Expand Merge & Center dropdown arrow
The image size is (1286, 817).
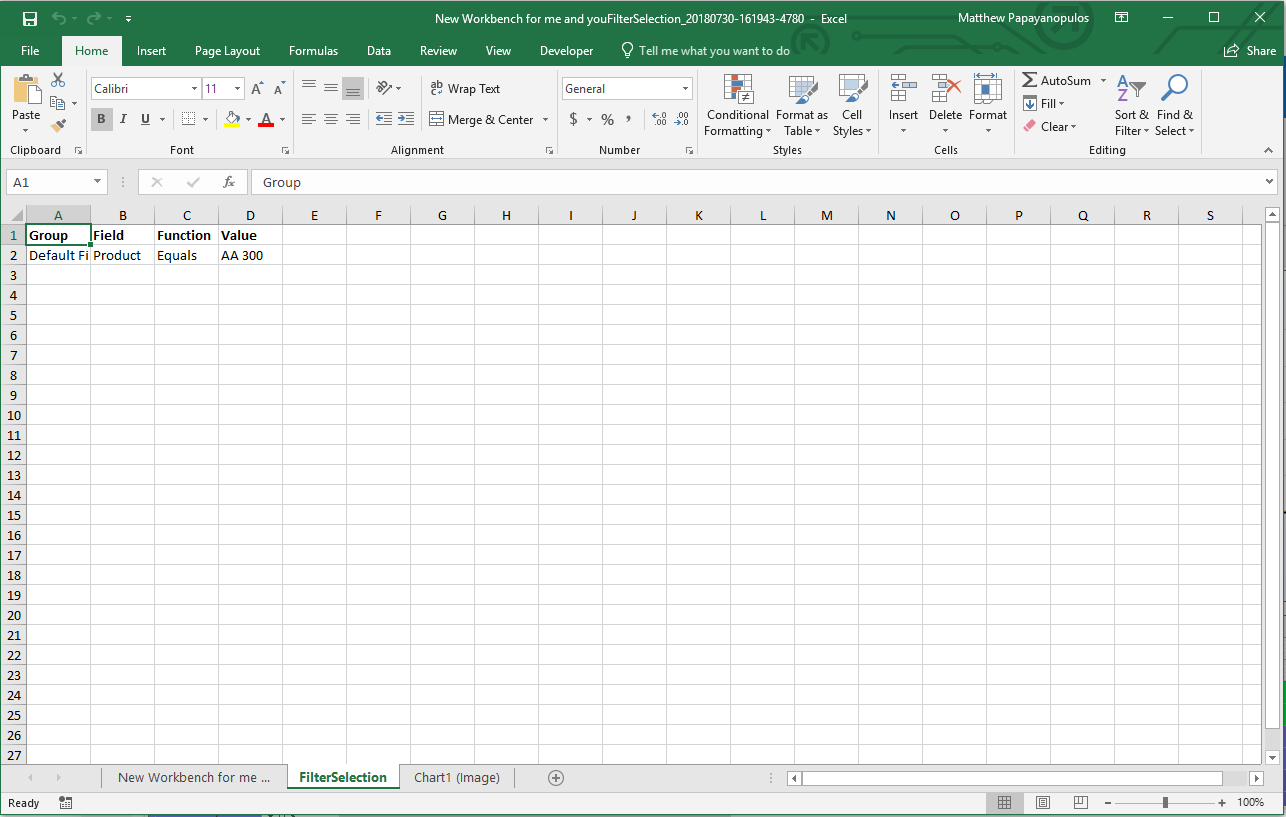[x=545, y=119]
